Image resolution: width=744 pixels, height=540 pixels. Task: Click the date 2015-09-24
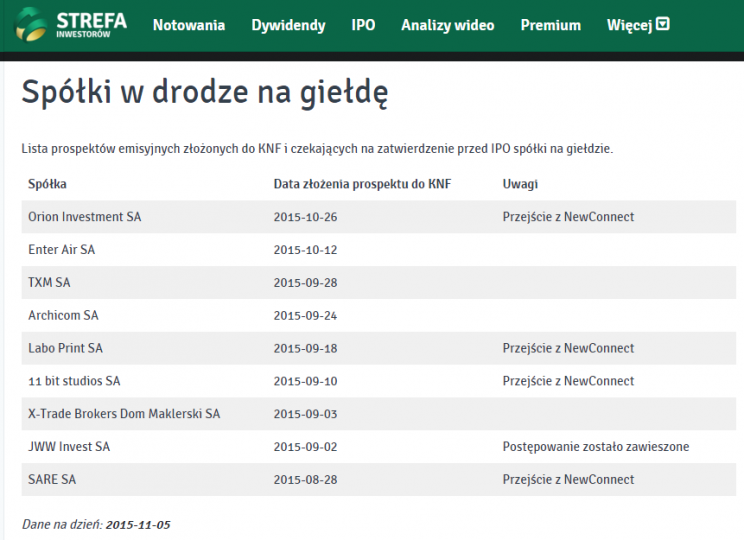[306, 315]
